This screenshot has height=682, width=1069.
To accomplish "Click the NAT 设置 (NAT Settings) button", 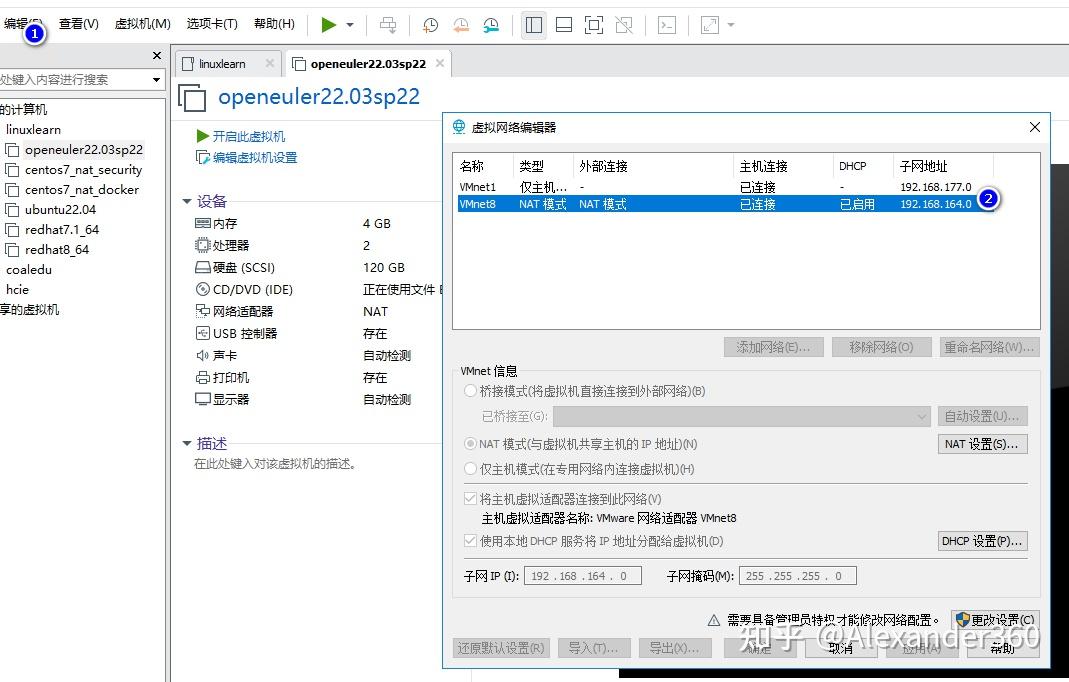I will pyautogui.click(x=982, y=443).
